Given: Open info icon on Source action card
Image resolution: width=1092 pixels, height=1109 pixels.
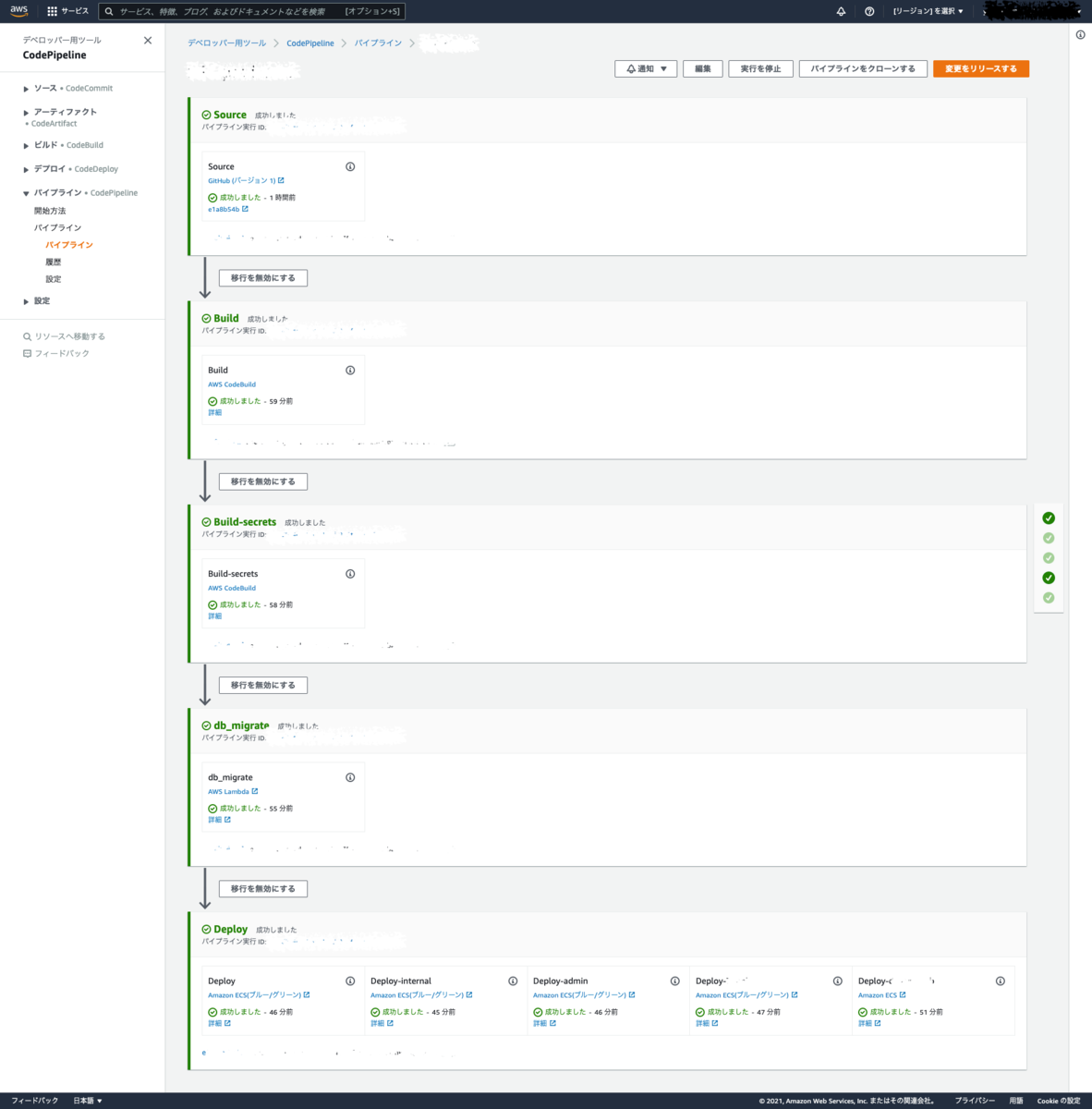Looking at the screenshot, I should (x=350, y=167).
